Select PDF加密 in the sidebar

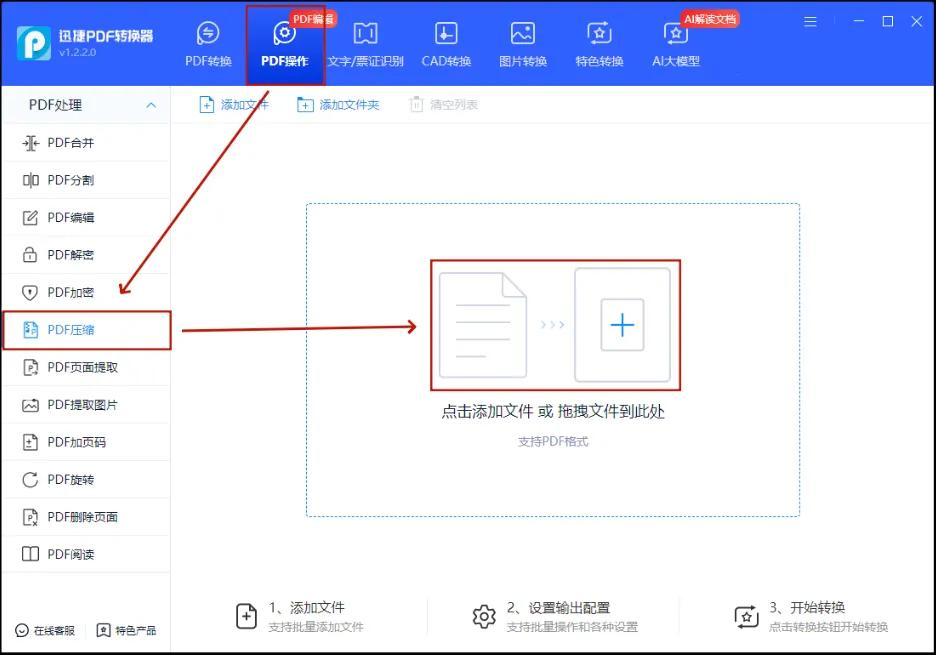click(x=86, y=293)
